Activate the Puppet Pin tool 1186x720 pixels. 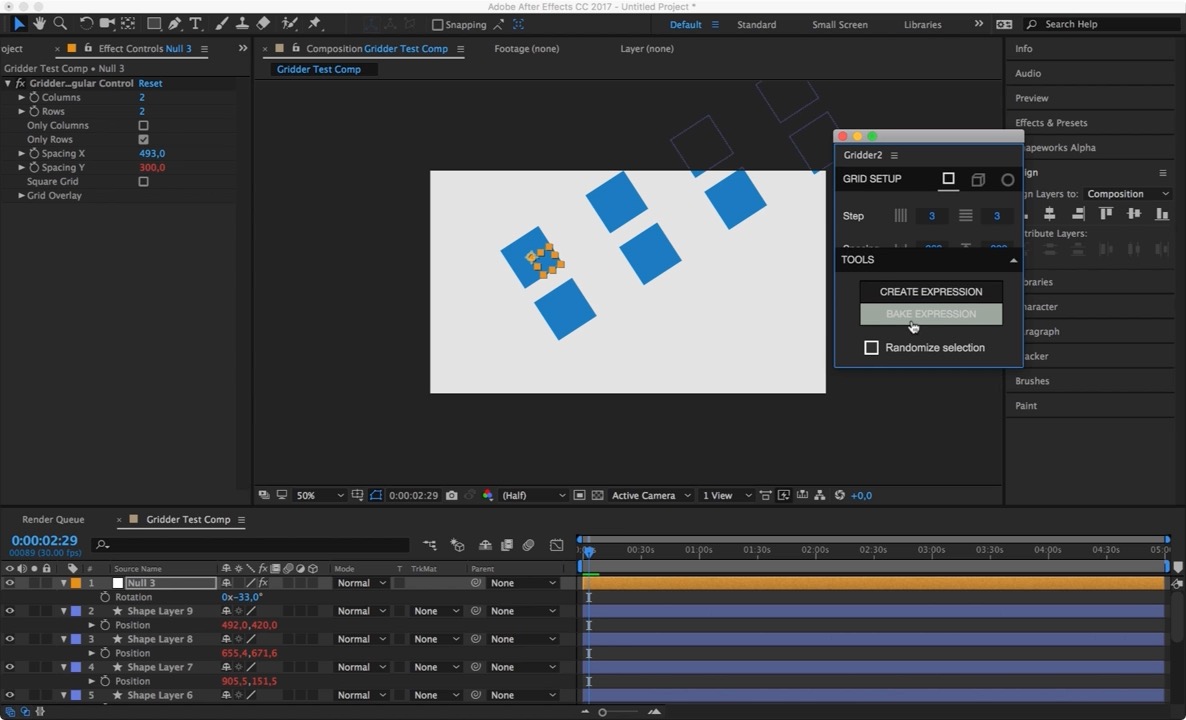(x=314, y=23)
